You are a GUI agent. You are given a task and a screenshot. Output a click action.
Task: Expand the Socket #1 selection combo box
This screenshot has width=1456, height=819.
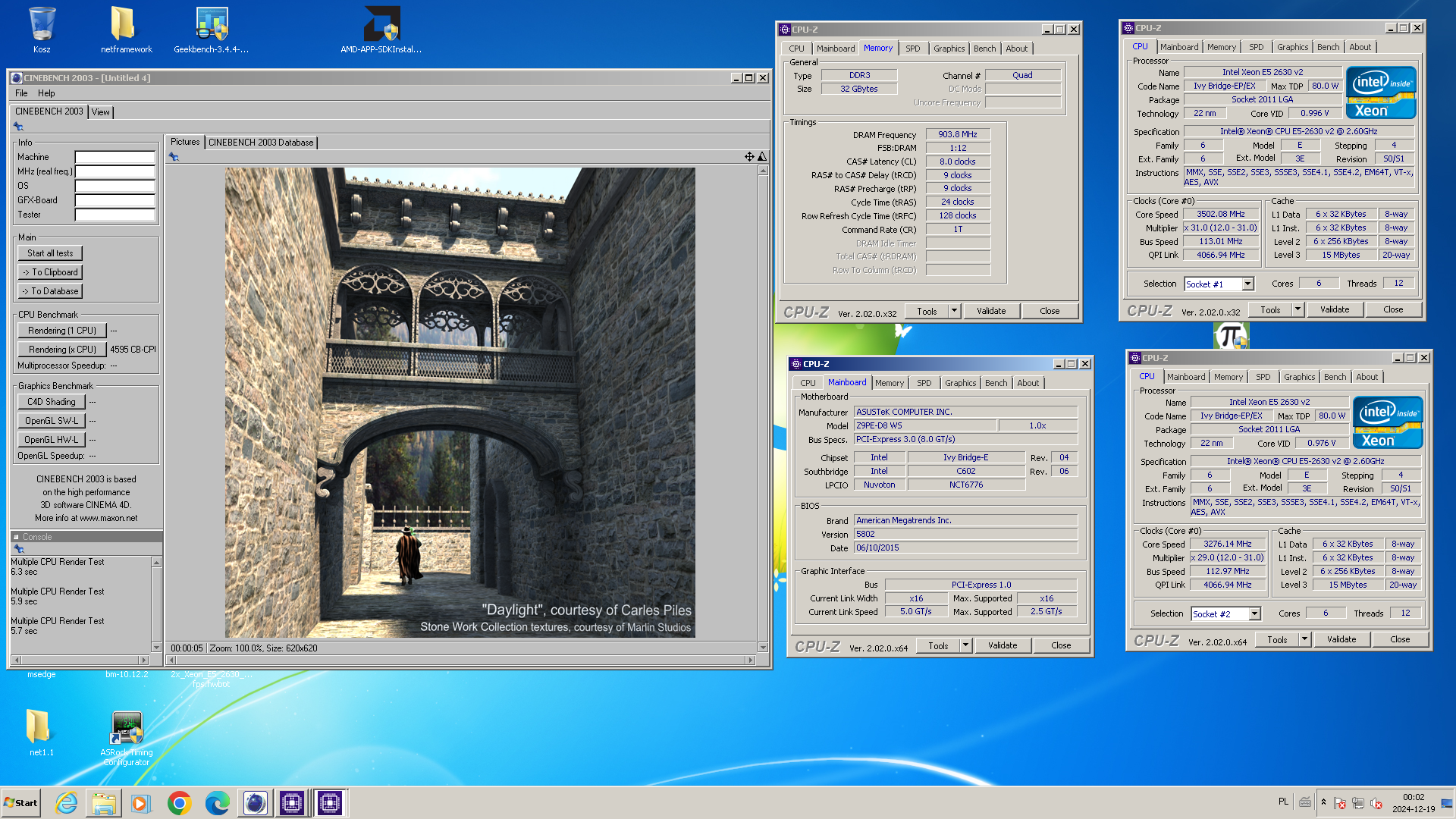[1248, 284]
